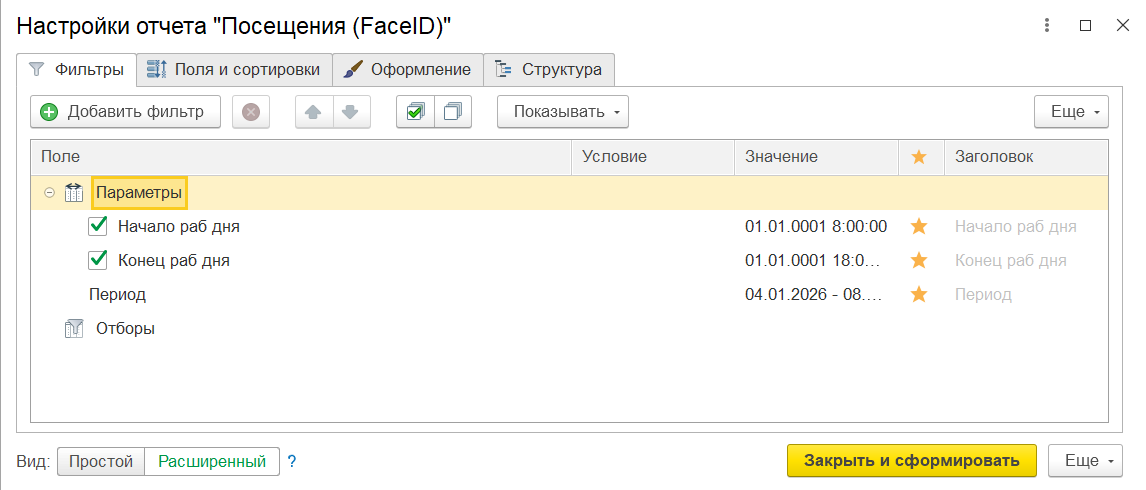Click the check all items icon

tap(415, 112)
